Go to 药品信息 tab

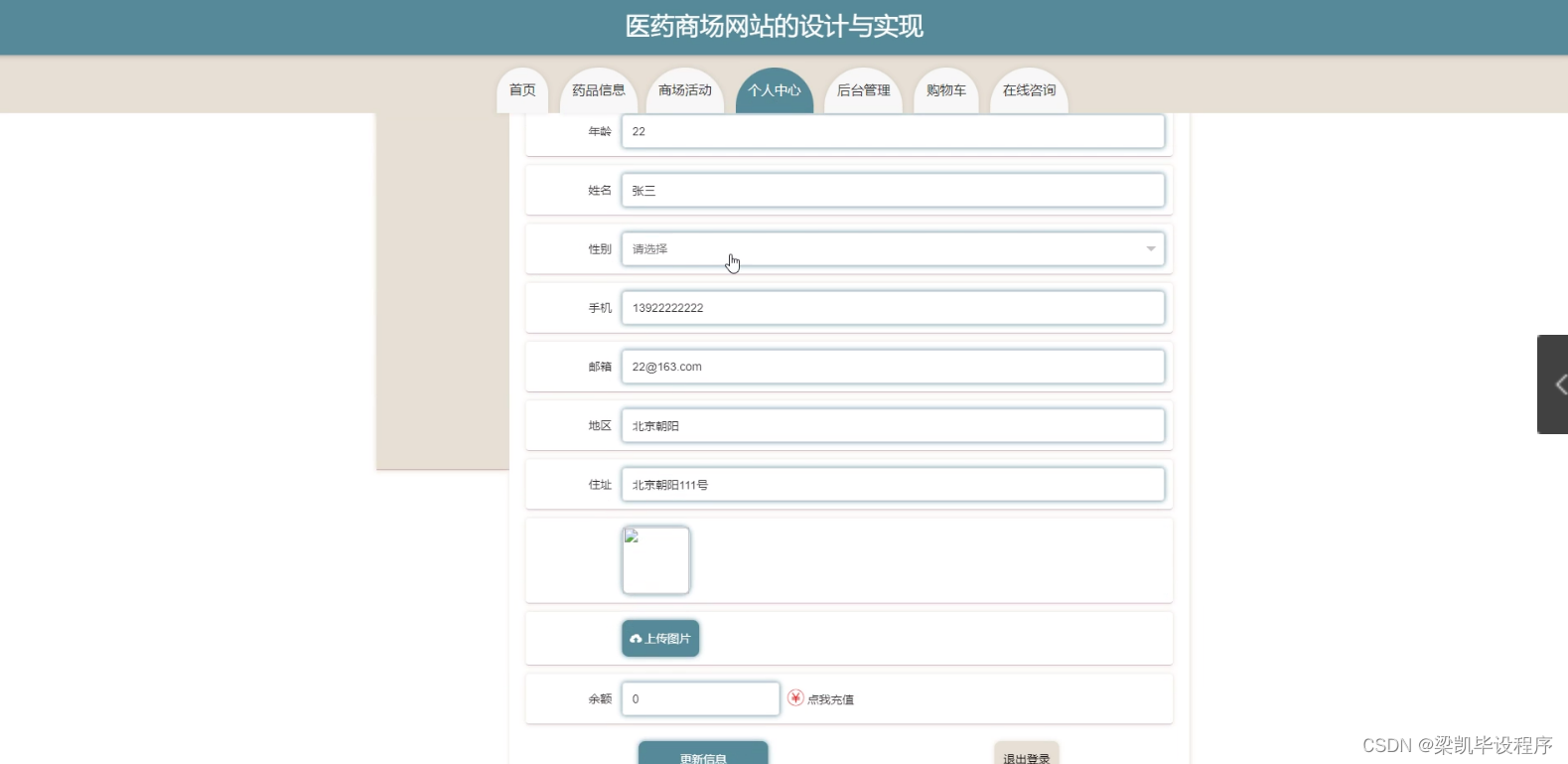(x=599, y=90)
